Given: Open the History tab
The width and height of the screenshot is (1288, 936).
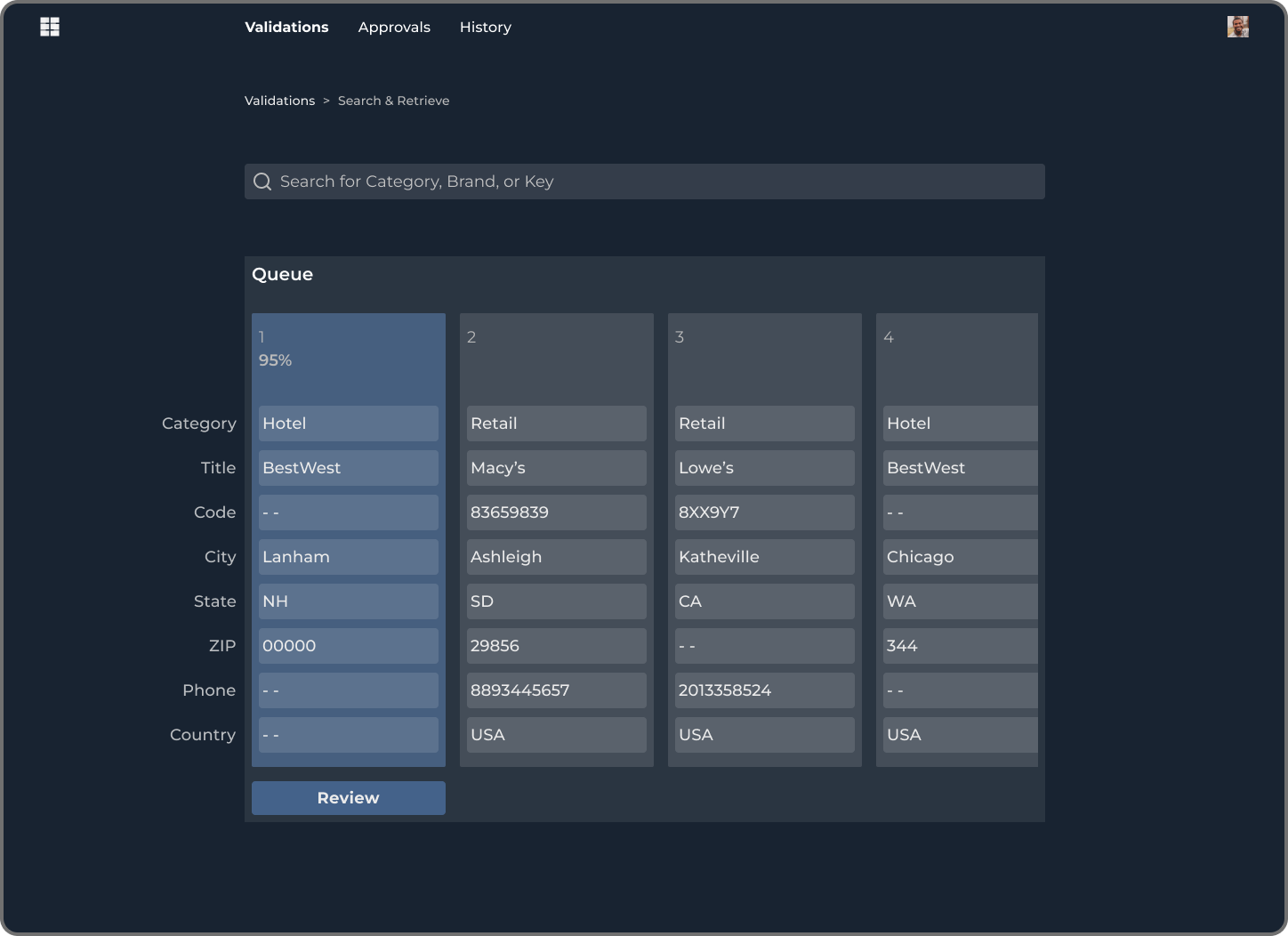Looking at the screenshot, I should tap(485, 28).
